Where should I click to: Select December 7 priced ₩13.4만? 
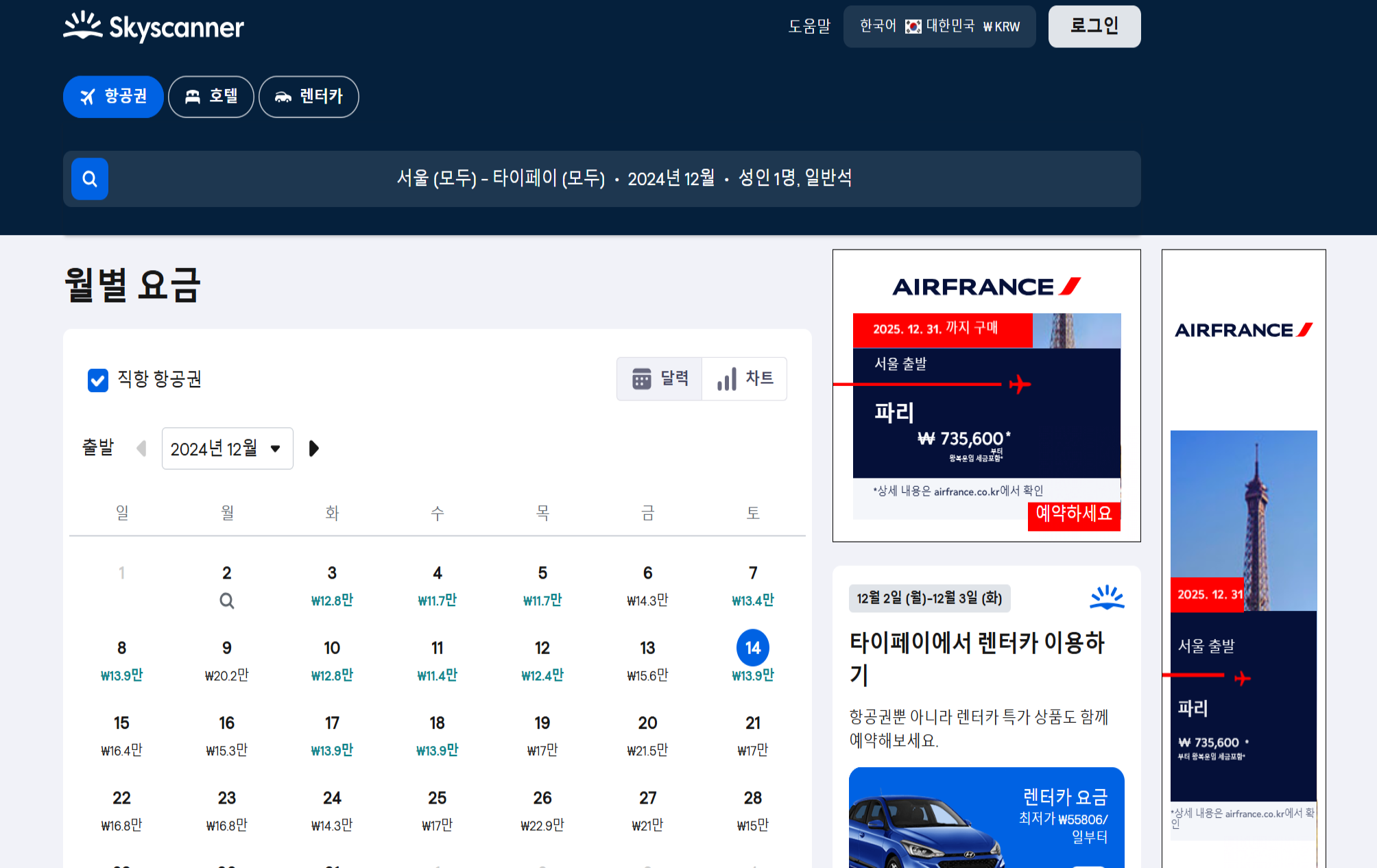753,586
